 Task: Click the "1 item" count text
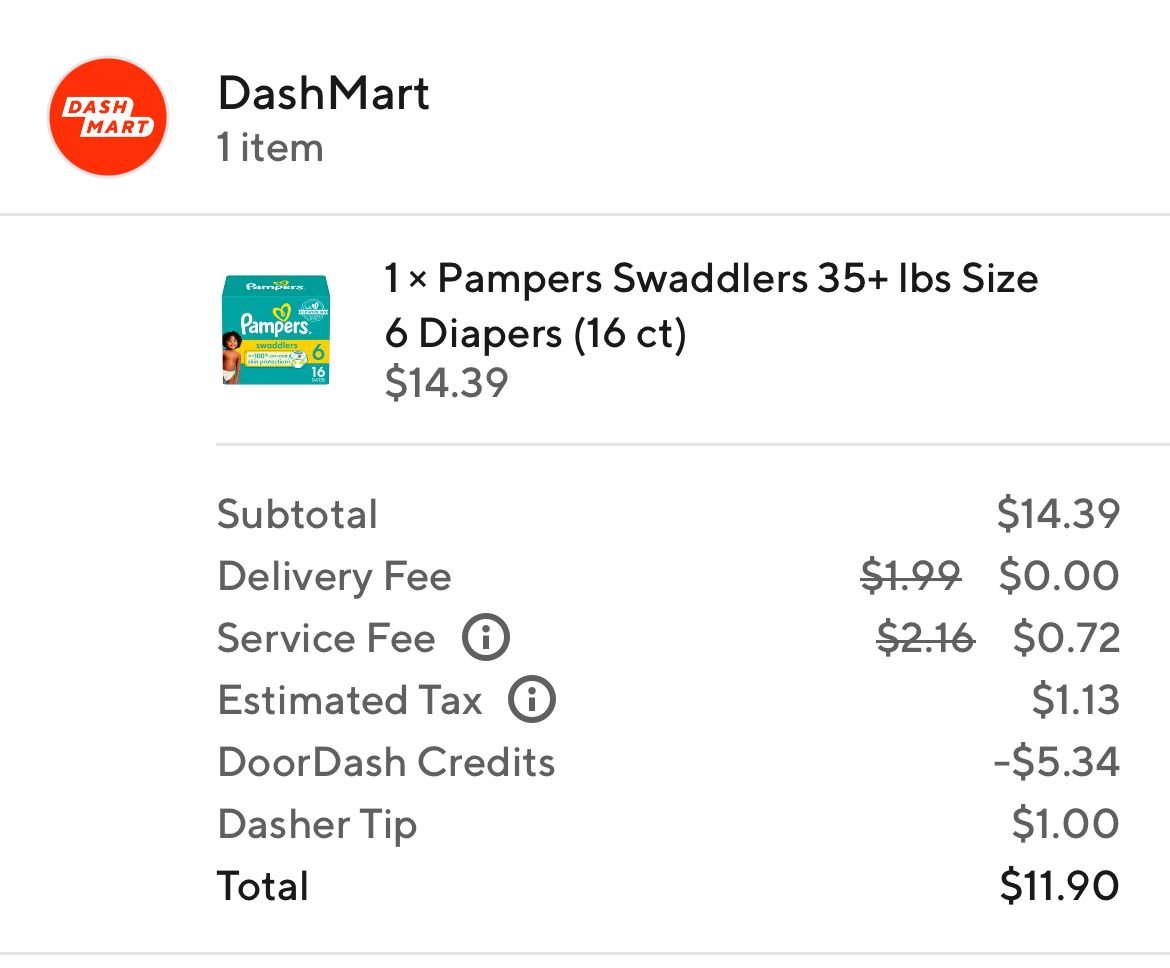(x=270, y=148)
